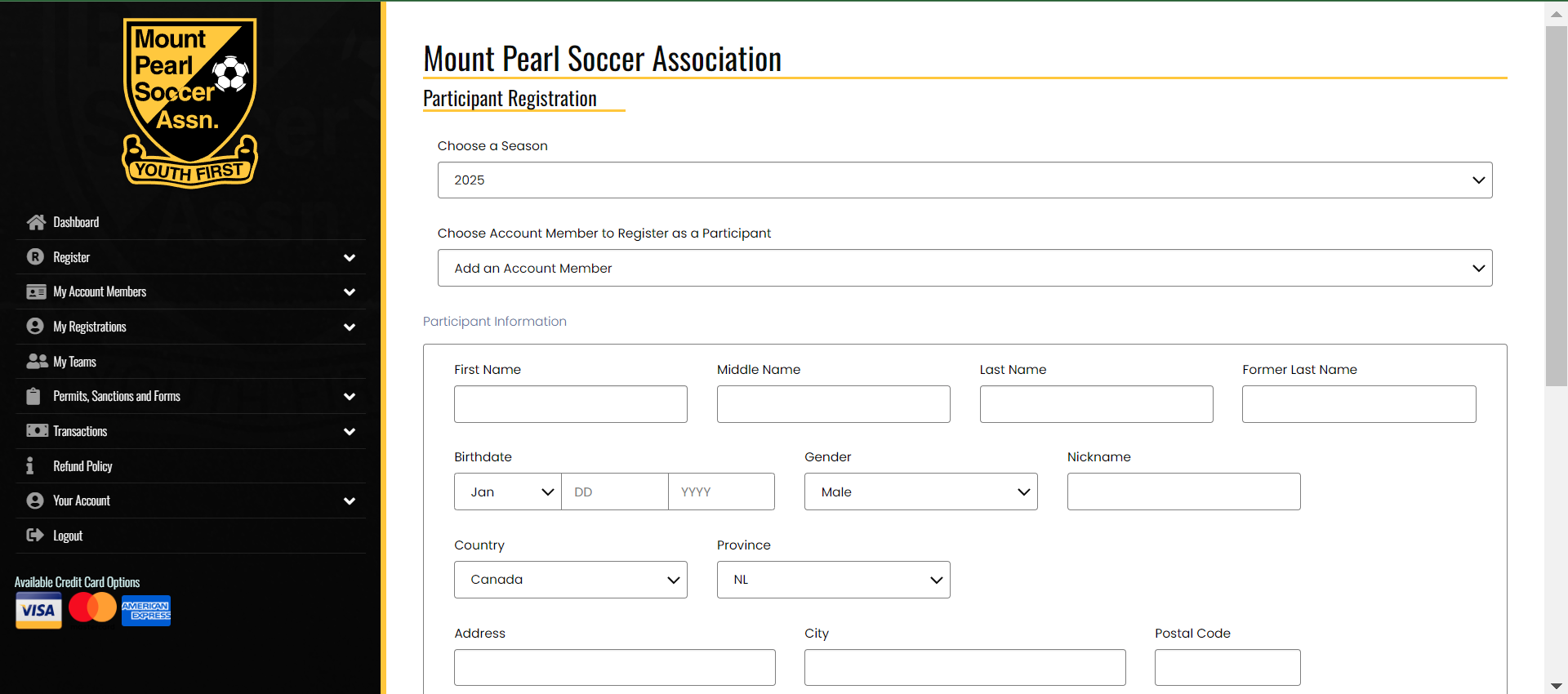Open the Province dropdown showing NL
Viewport: 1568px width, 694px height.
click(x=833, y=580)
